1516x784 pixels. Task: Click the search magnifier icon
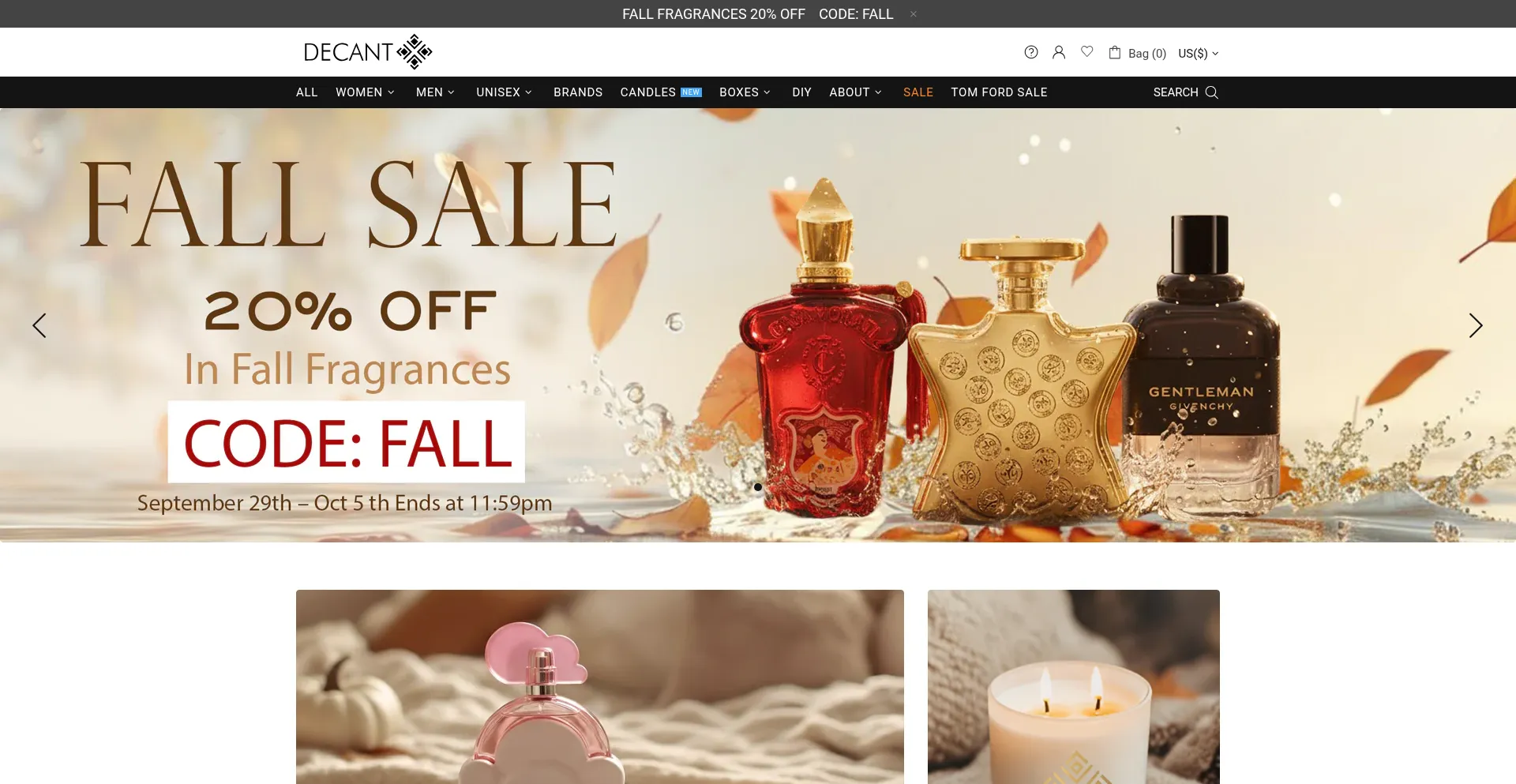pos(1212,92)
